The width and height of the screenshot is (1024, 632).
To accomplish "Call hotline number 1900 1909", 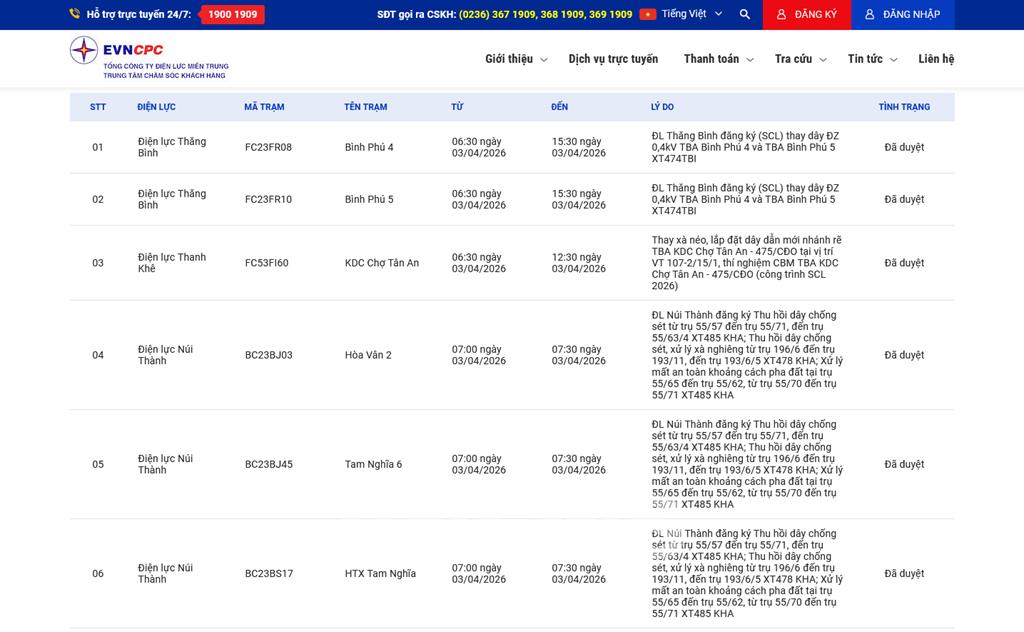I will (x=232, y=15).
